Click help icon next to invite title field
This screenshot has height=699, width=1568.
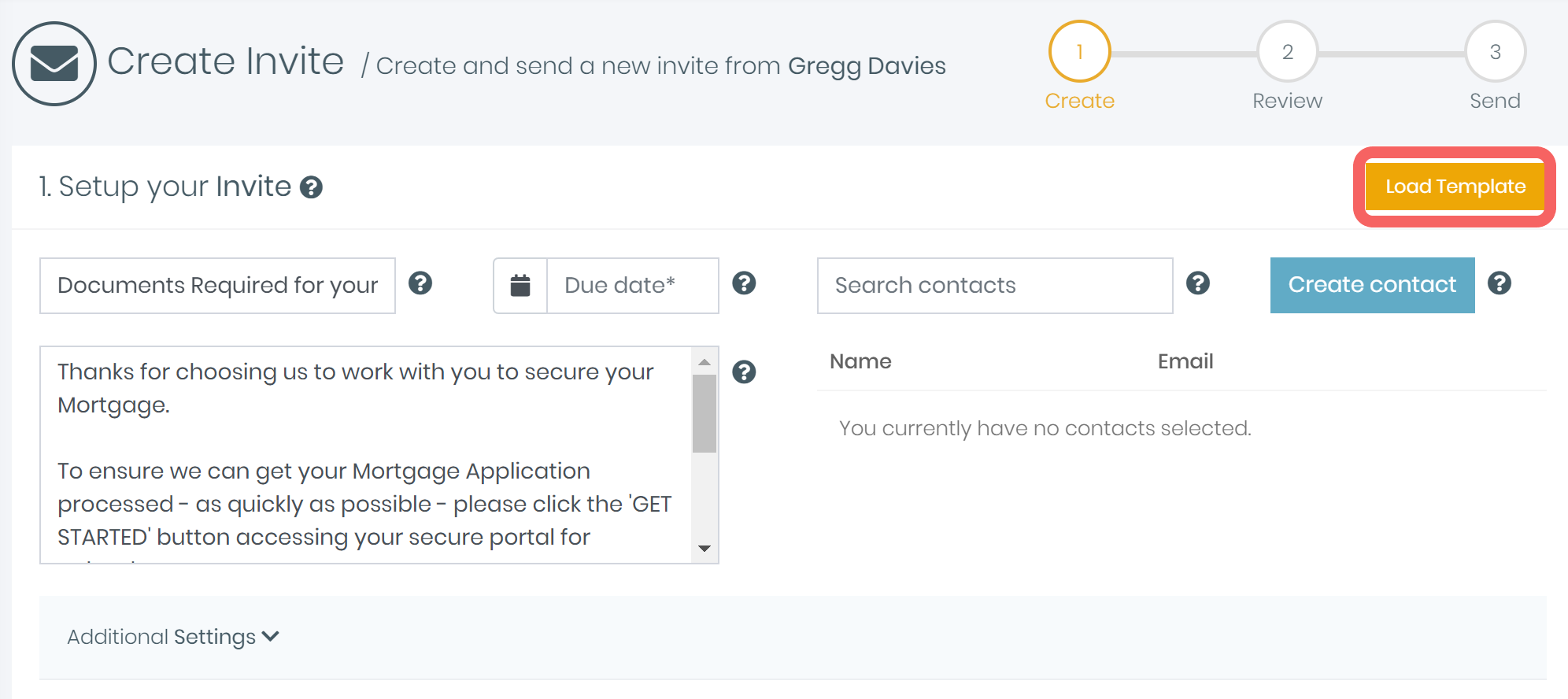click(420, 283)
